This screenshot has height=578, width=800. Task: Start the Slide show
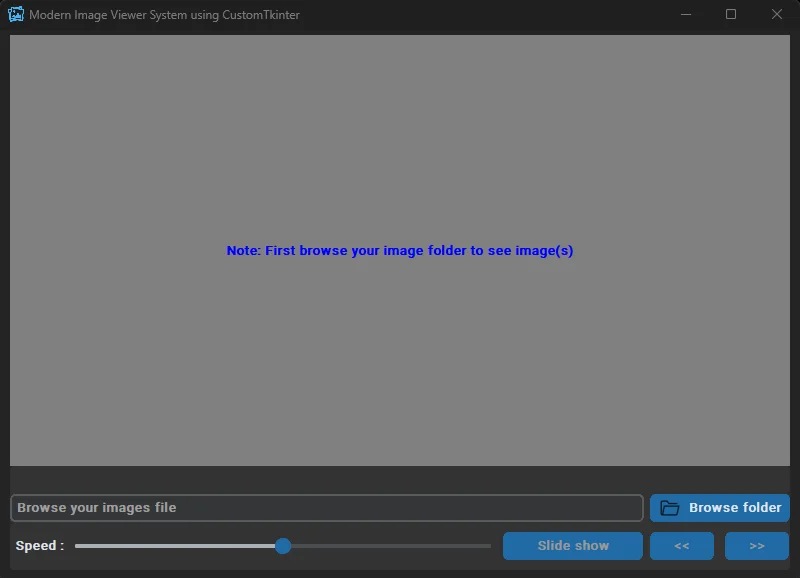click(x=572, y=546)
